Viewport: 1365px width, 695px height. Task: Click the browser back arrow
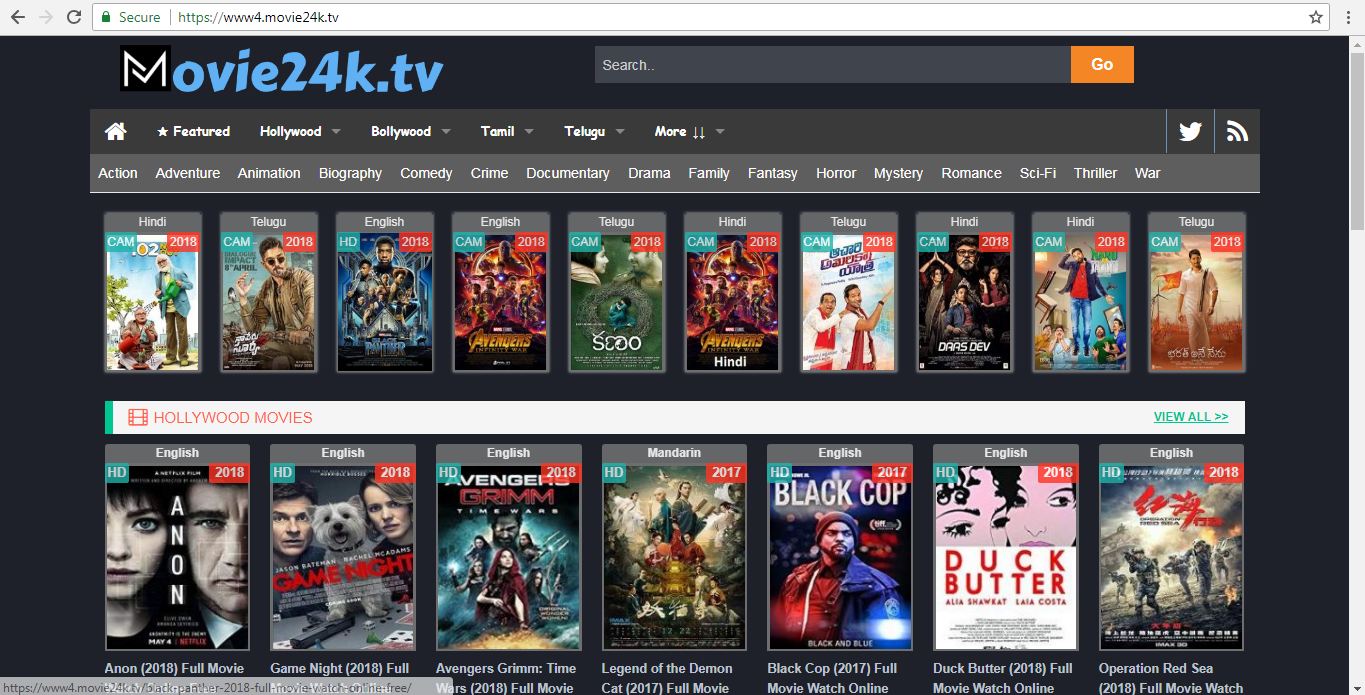click(17, 17)
